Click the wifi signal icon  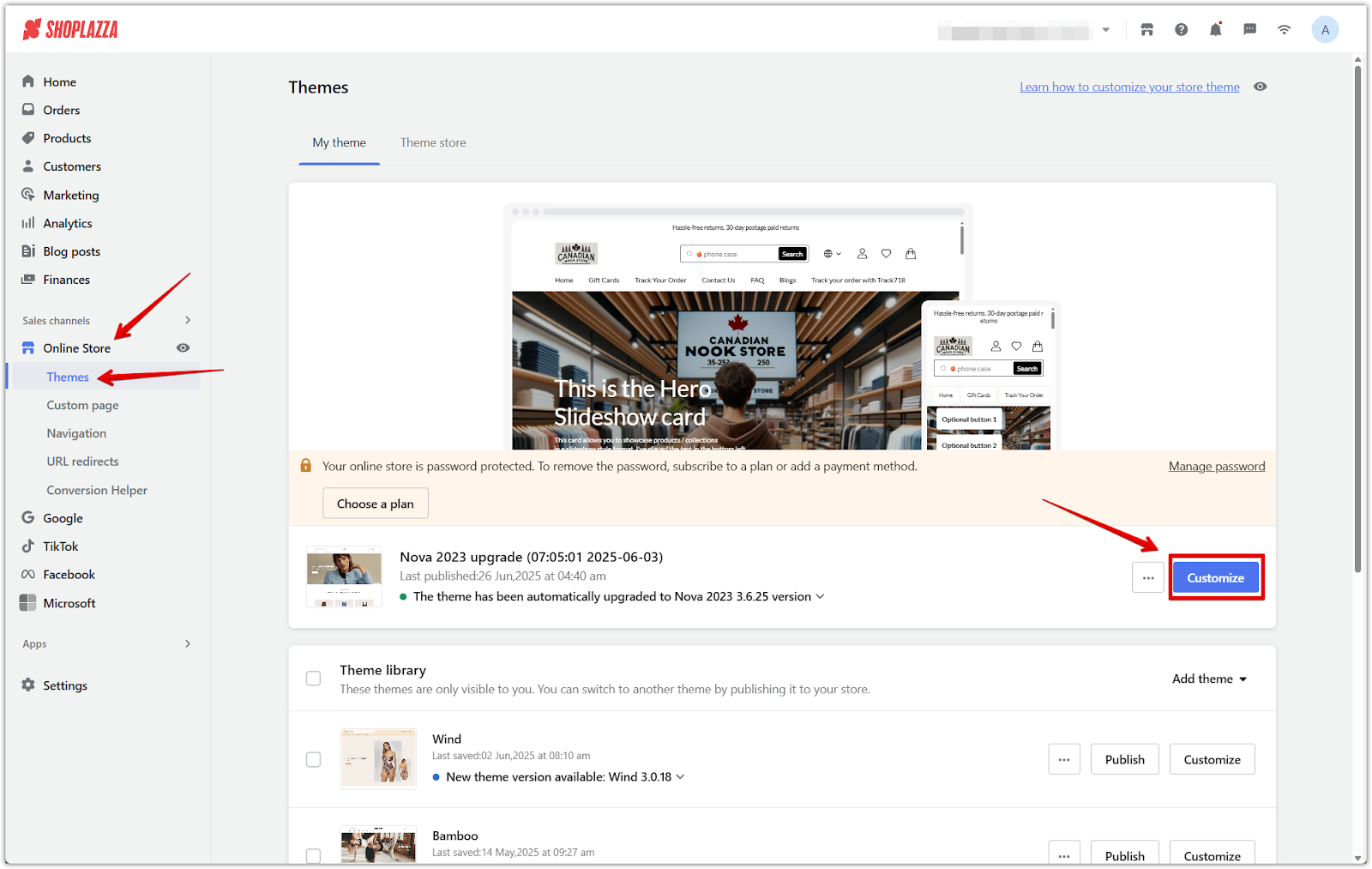(x=1285, y=30)
